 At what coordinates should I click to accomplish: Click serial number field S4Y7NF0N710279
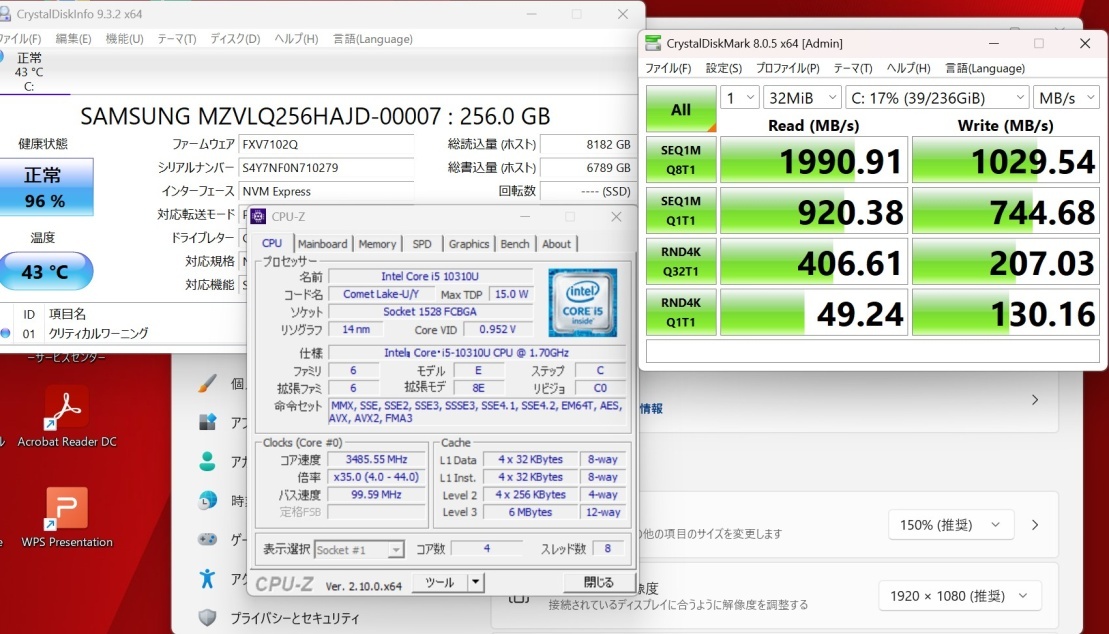[326, 168]
